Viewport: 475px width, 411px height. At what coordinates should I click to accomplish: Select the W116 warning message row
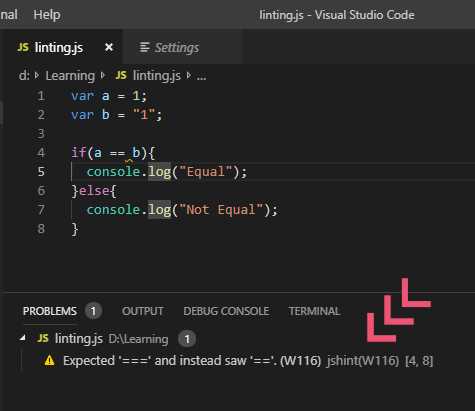point(238,361)
